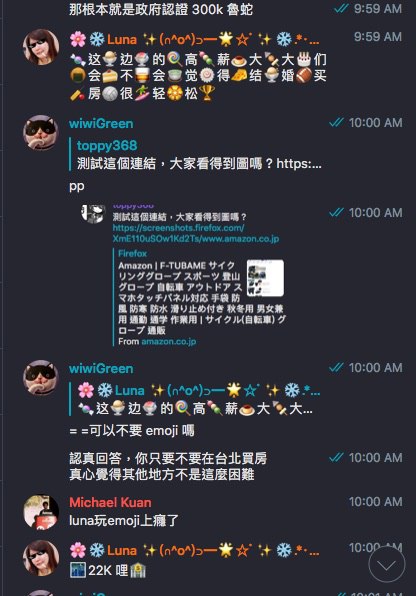The height and width of the screenshot is (596, 416).
Task: Open wiwiGreen's avatar beside emoji reply
Action: [x=41, y=377]
